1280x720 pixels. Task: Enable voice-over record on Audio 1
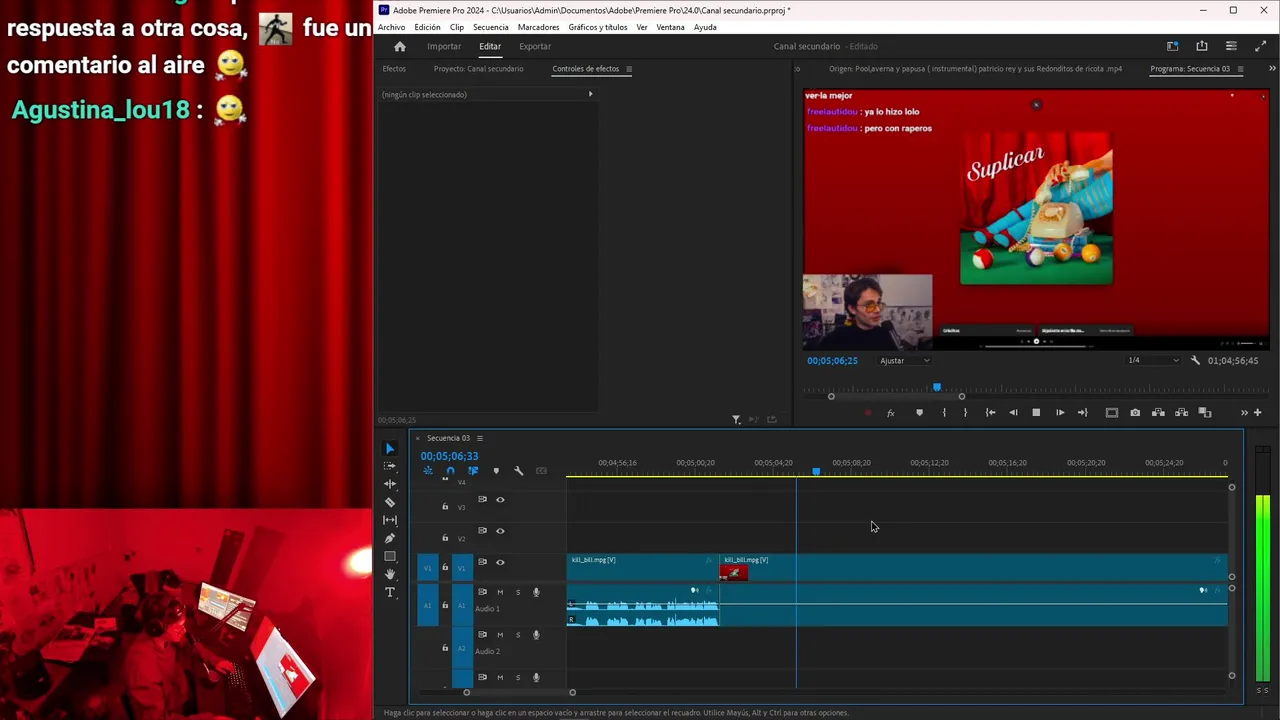536,592
